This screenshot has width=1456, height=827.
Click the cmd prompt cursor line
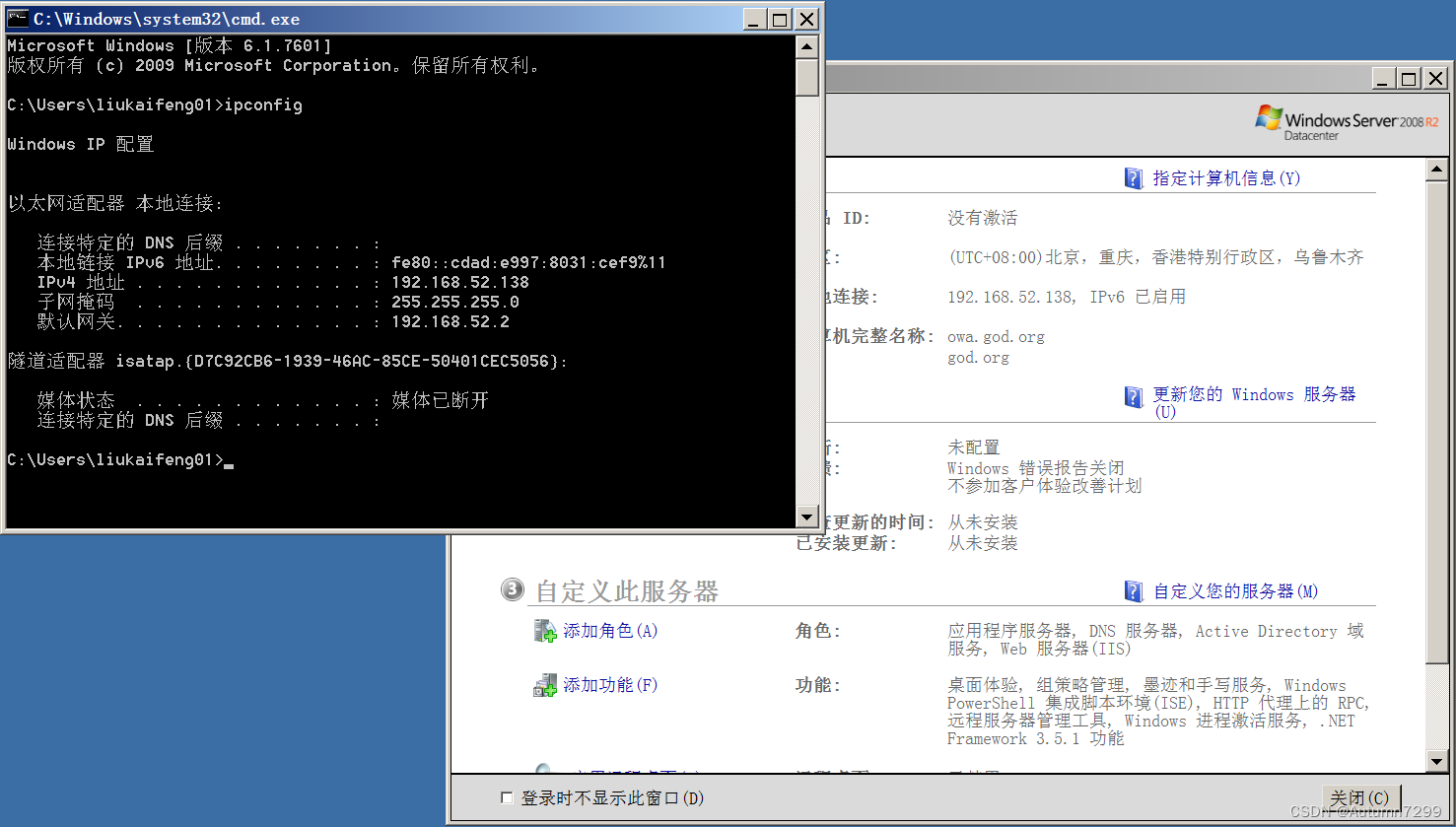pyautogui.click(x=120, y=459)
